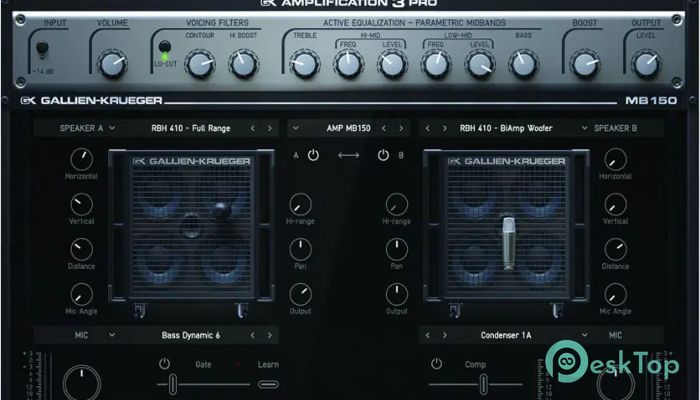Click the Comp slider handle

pyautogui.click(x=483, y=384)
